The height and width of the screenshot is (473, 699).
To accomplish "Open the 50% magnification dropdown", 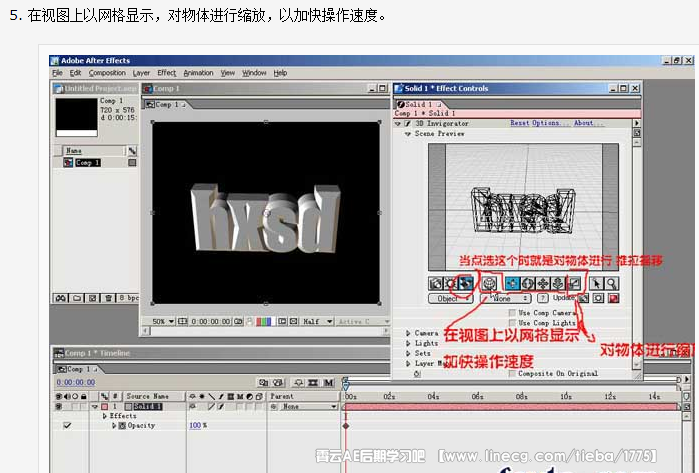I will pos(163,321).
